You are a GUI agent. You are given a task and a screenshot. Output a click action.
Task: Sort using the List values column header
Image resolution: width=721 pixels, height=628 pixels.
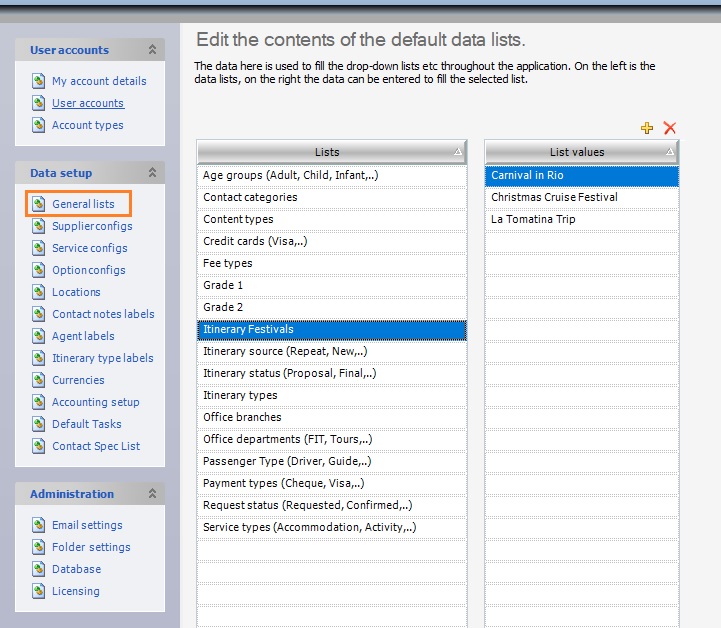tap(577, 152)
